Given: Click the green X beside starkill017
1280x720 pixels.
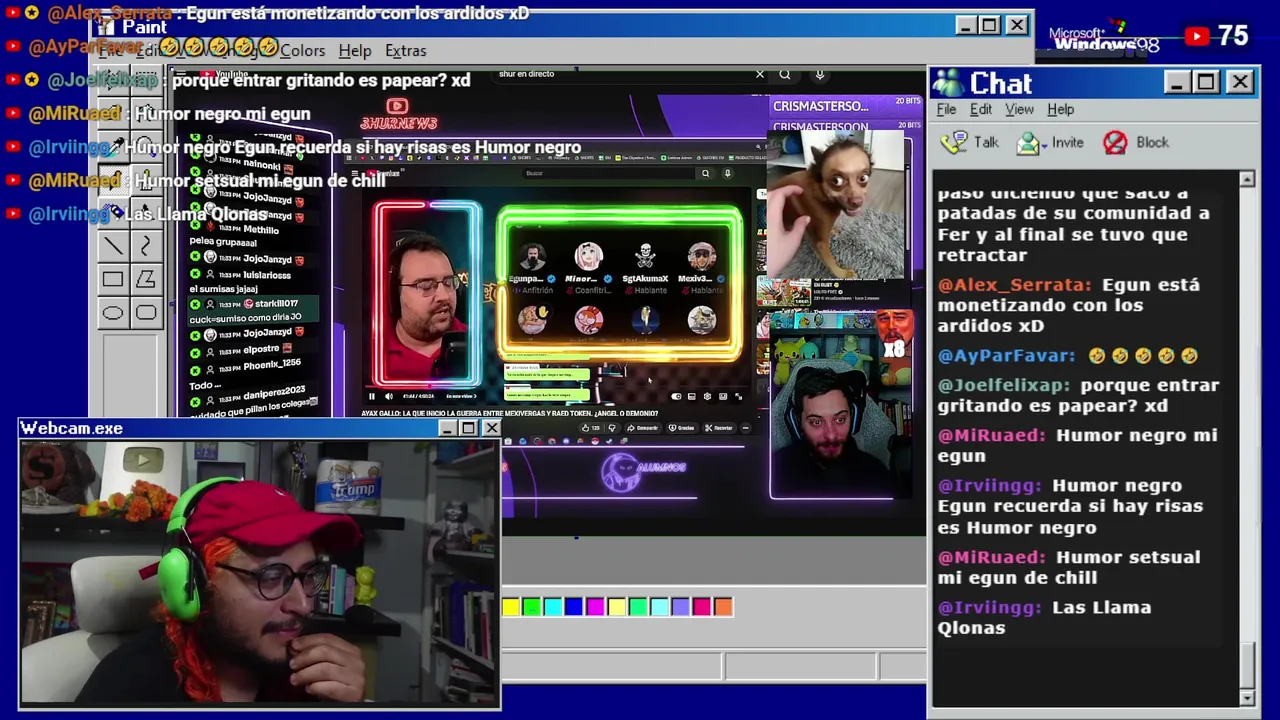Looking at the screenshot, I should click(195, 303).
